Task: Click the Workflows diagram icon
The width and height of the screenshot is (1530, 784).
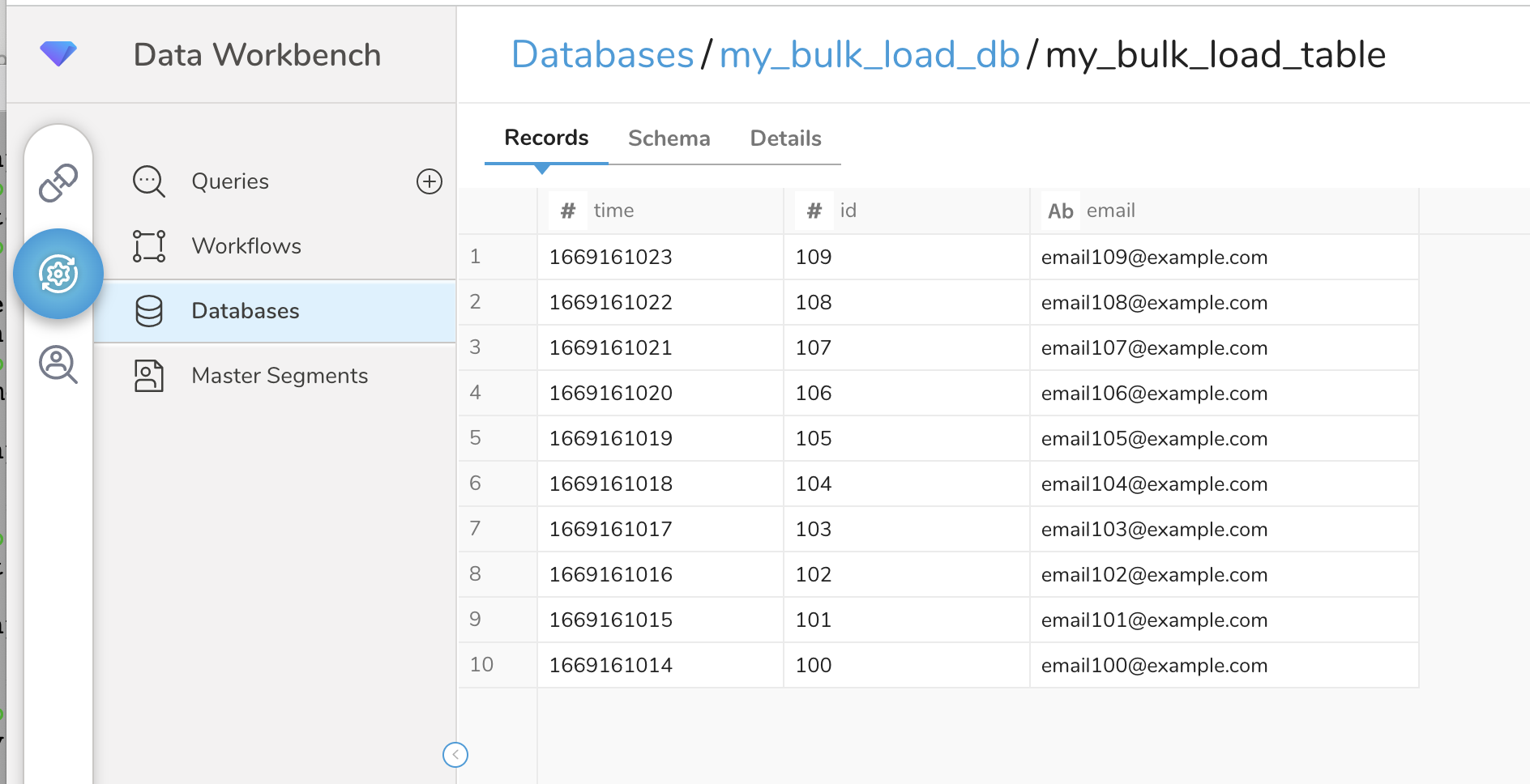Action: [149, 246]
